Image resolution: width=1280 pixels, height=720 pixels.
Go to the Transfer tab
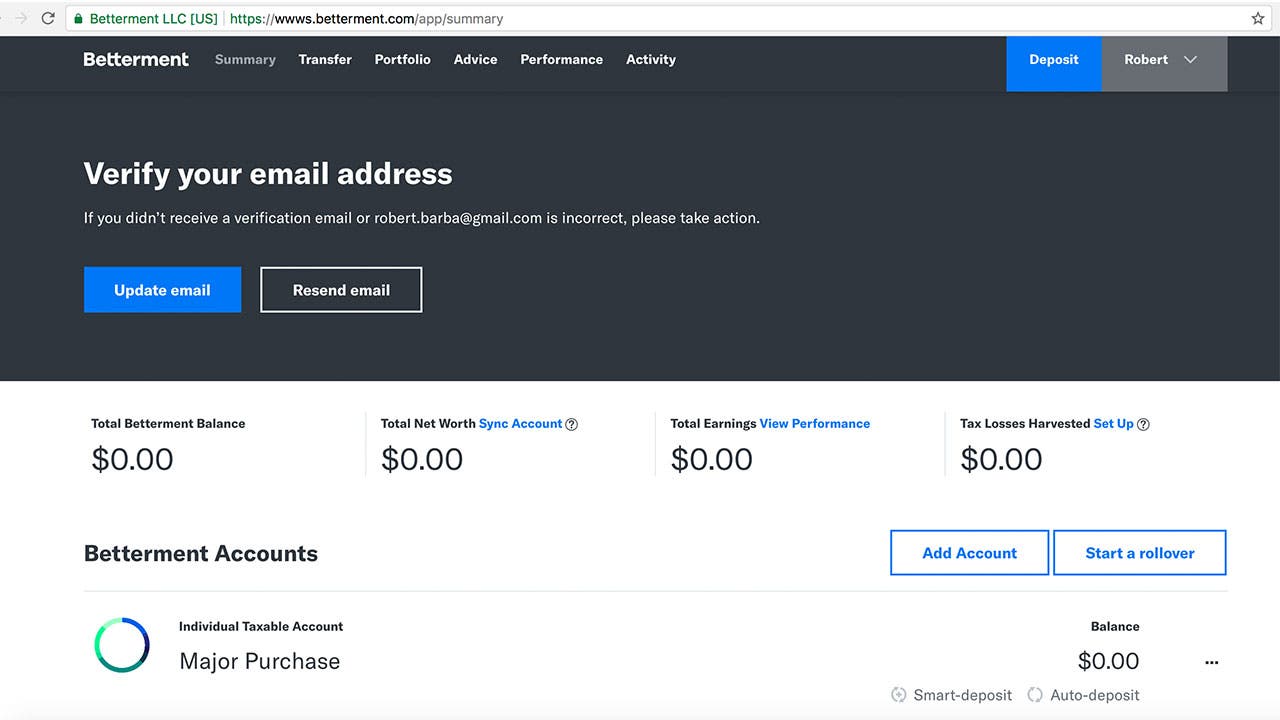click(x=325, y=59)
